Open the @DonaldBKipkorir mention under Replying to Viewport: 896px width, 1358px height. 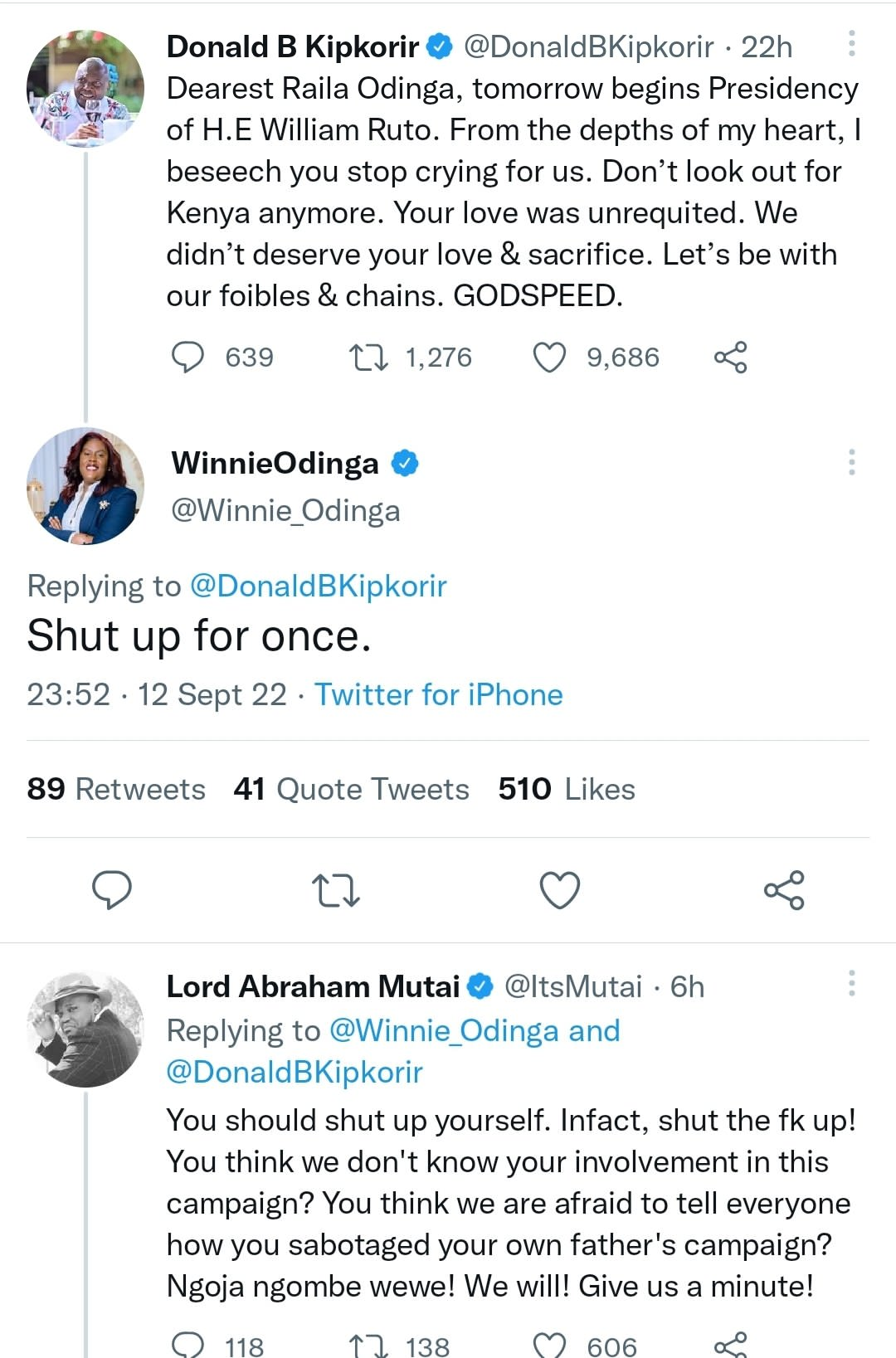tap(319, 587)
